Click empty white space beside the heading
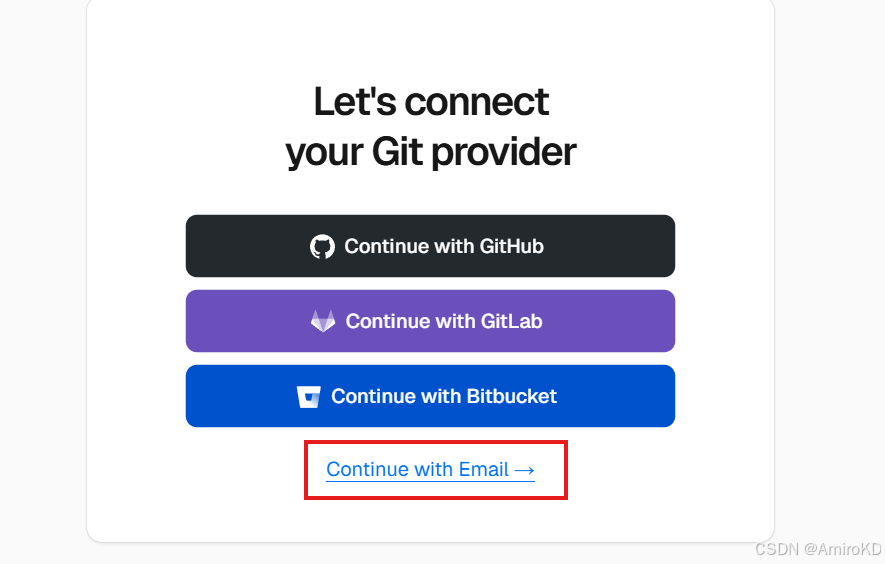Screen dimensions: 885x564 [x=680, y=120]
